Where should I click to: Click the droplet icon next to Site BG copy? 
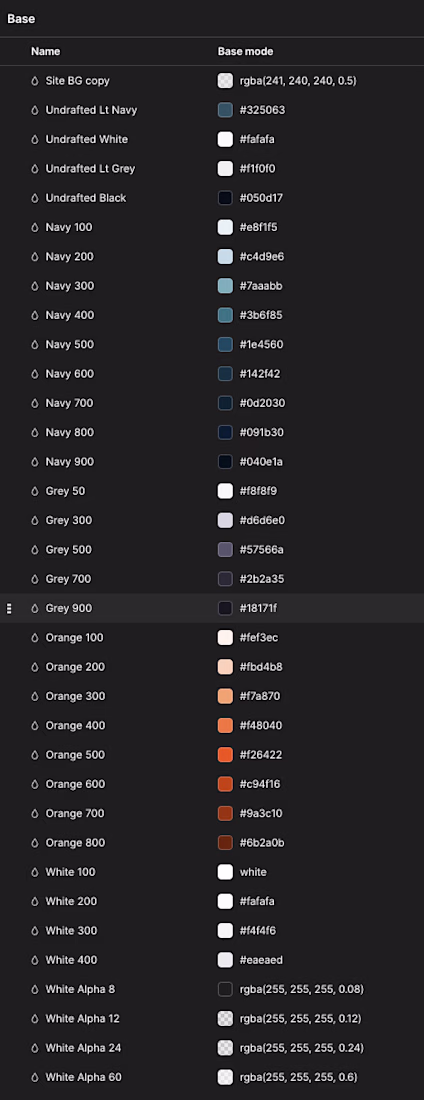coord(35,81)
